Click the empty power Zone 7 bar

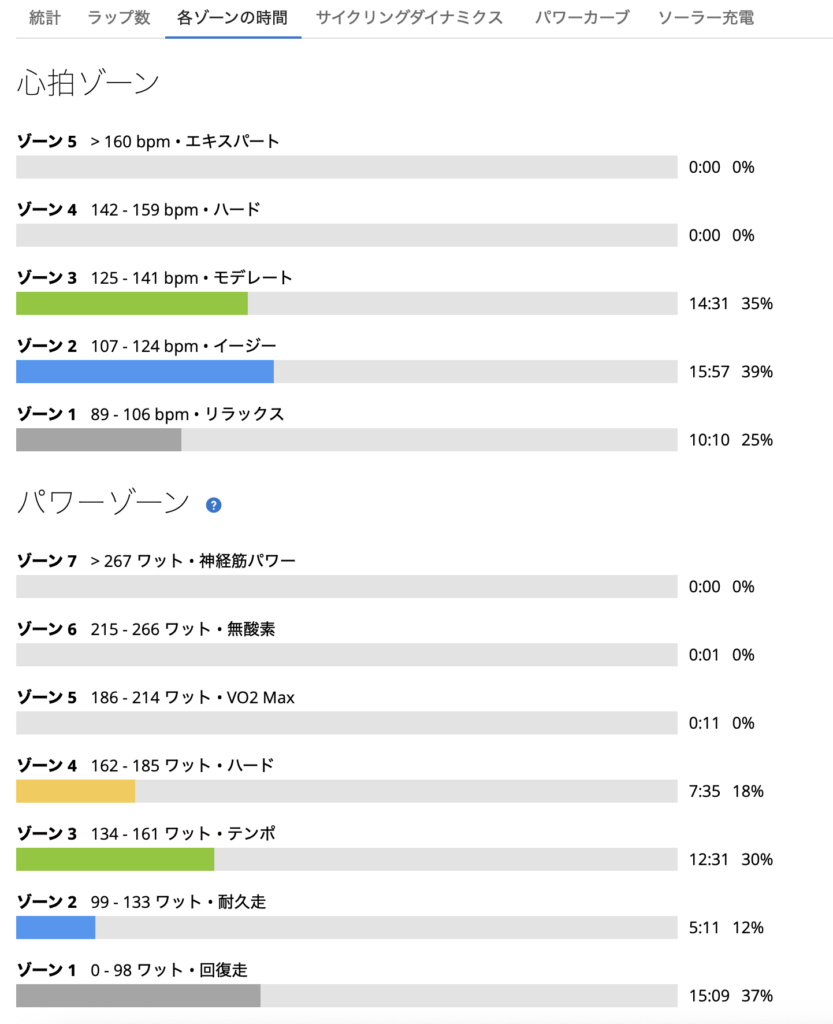pyautogui.click(x=346, y=587)
